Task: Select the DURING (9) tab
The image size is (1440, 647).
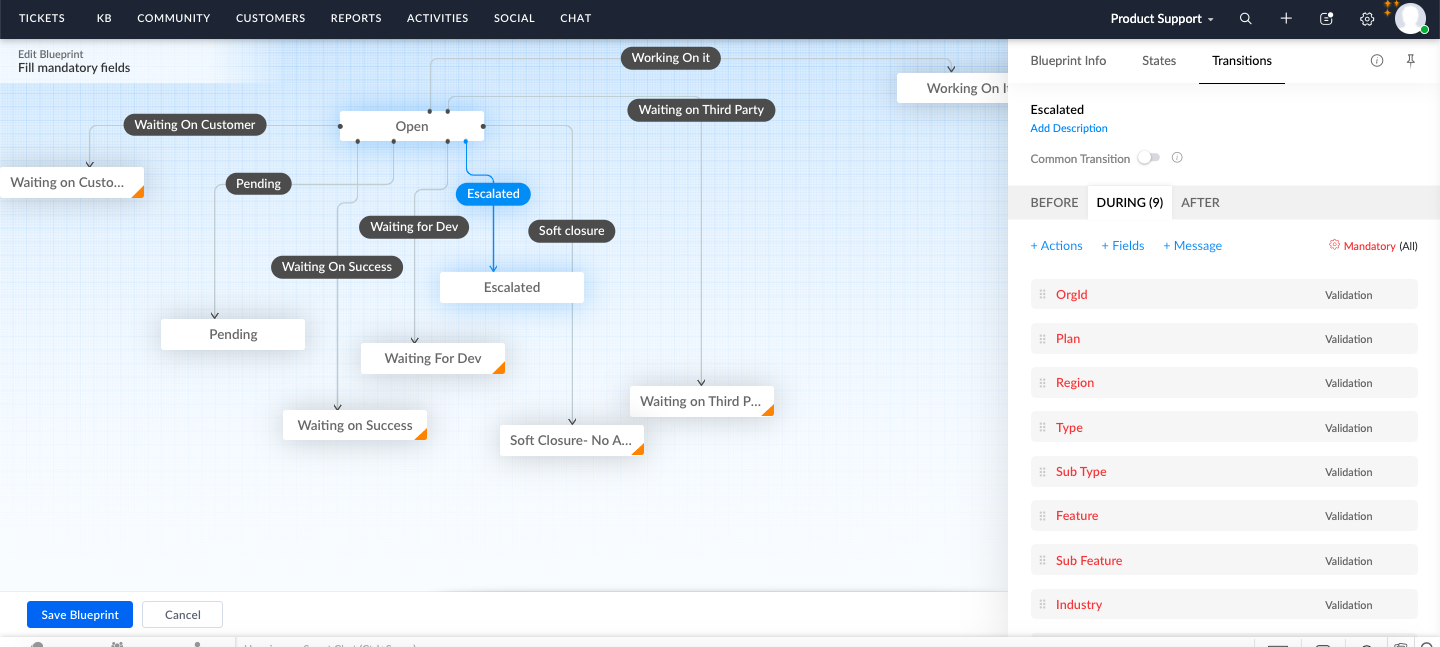Action: tap(1130, 202)
